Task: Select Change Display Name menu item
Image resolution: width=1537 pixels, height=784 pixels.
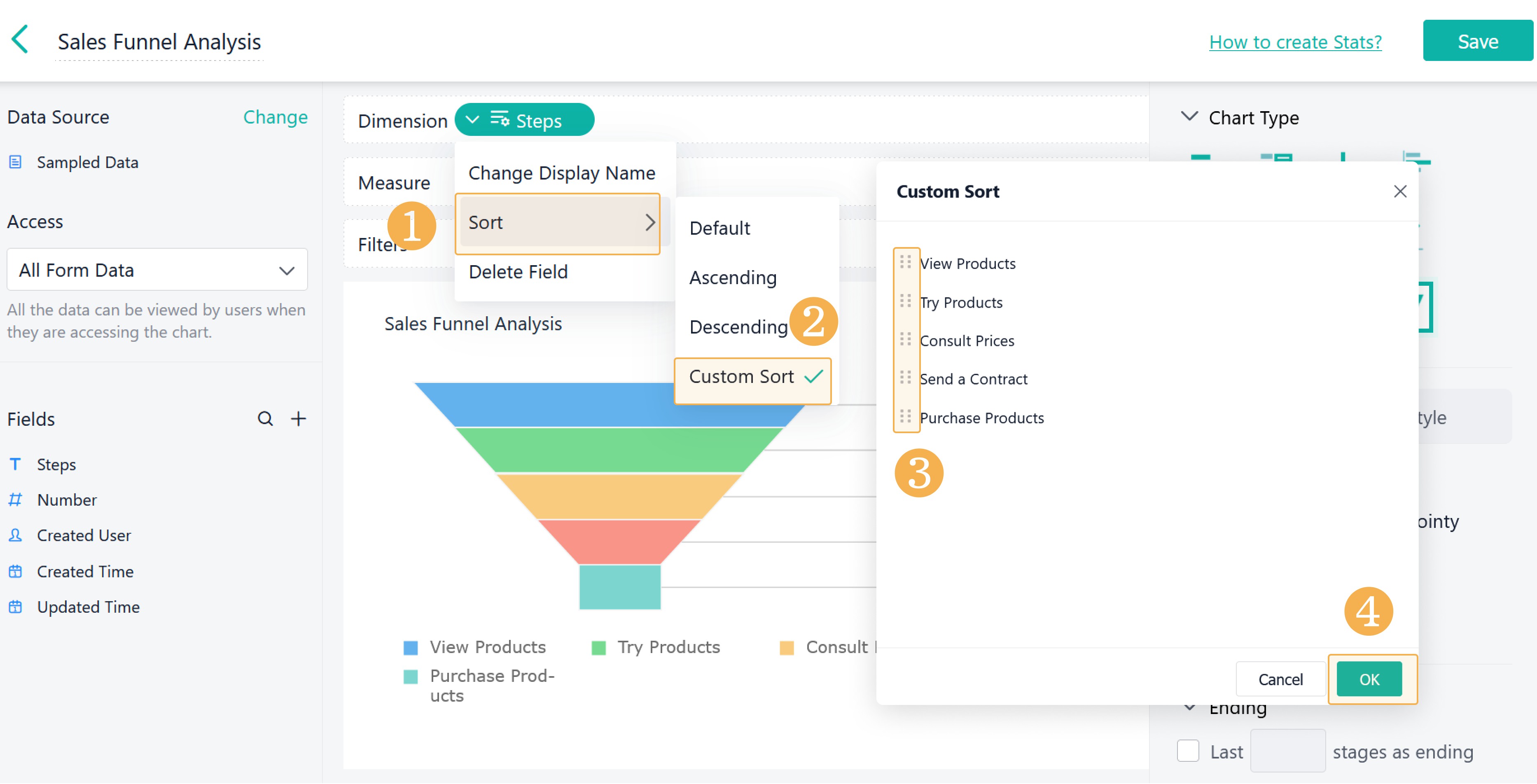Action: coord(561,173)
